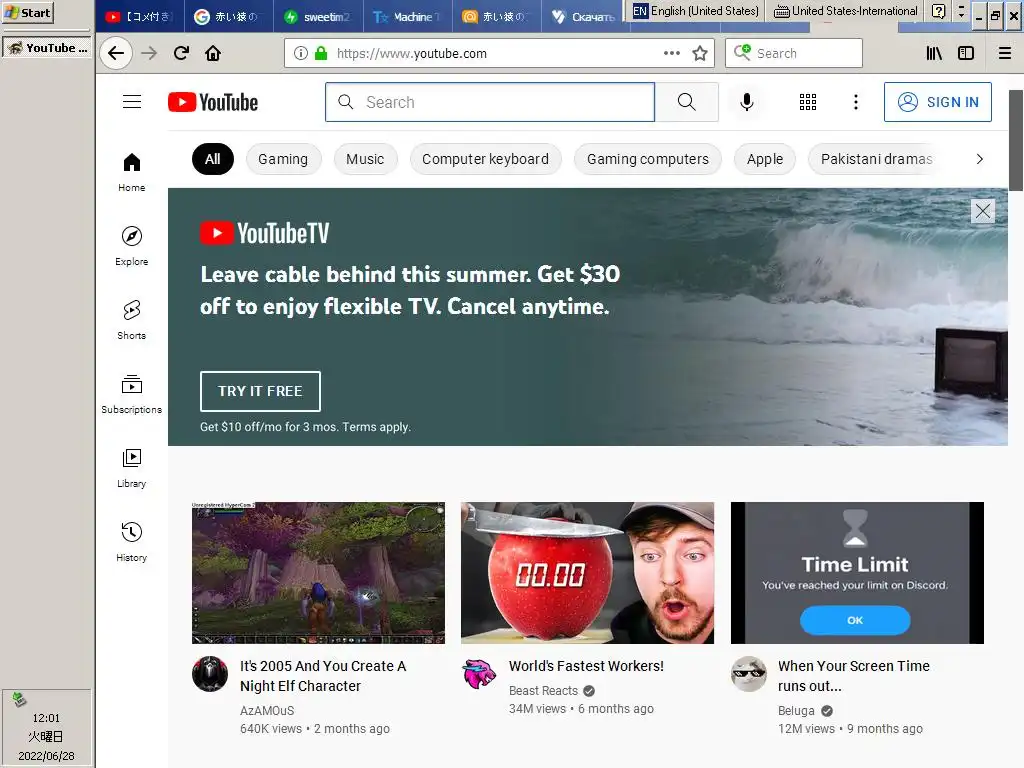Start voice search with the microphone
Screen dimensions: 1024x768
[746, 102]
